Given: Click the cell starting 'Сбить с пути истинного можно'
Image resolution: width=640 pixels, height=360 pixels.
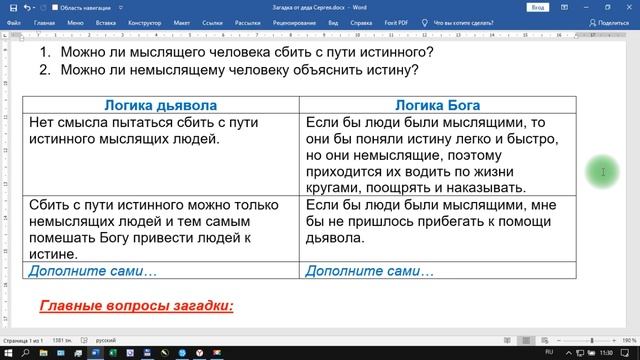Looking at the screenshot, I should (161, 229).
